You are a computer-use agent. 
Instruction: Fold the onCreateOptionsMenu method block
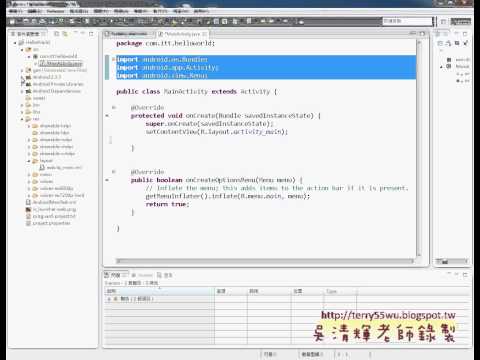[x=113, y=172]
